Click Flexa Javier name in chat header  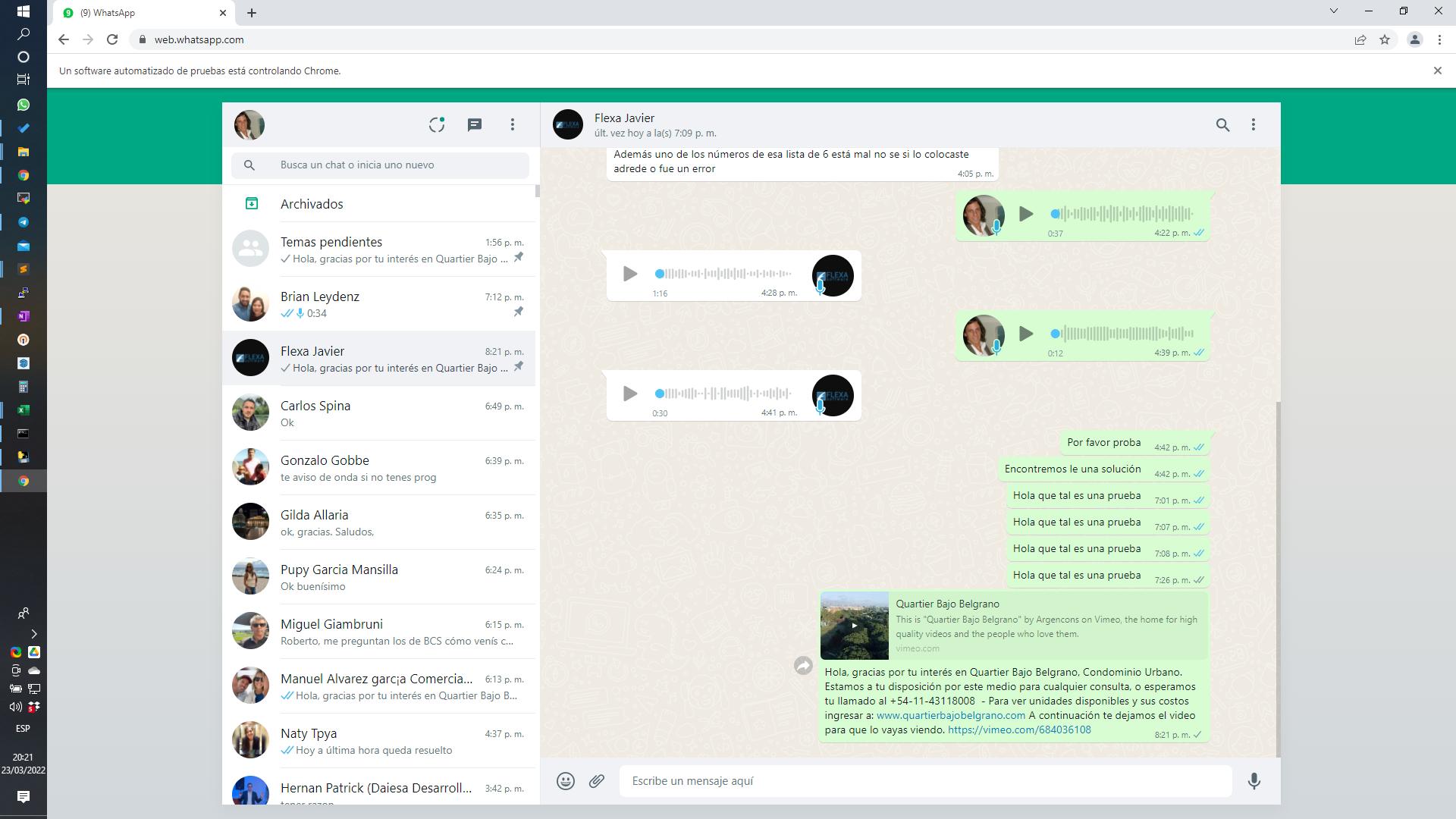624,118
